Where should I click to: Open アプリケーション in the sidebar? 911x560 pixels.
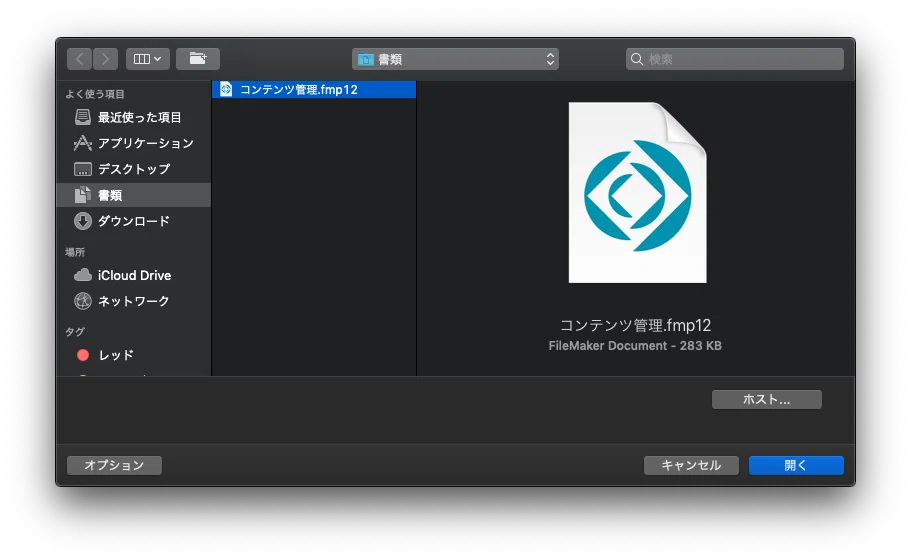(x=134, y=143)
